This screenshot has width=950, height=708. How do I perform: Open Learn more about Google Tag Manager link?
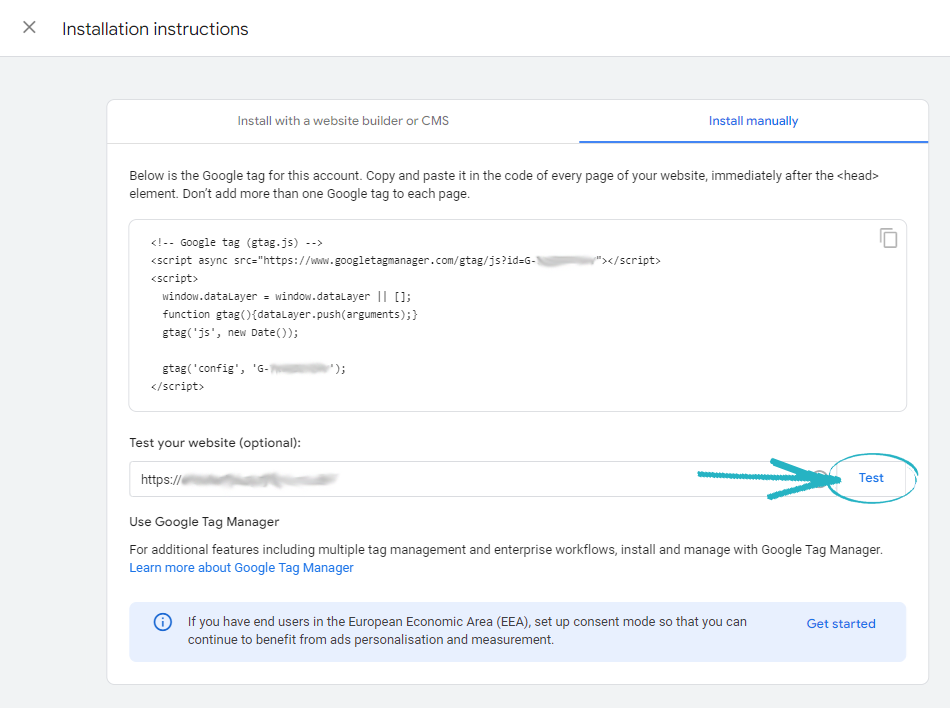[241, 568]
